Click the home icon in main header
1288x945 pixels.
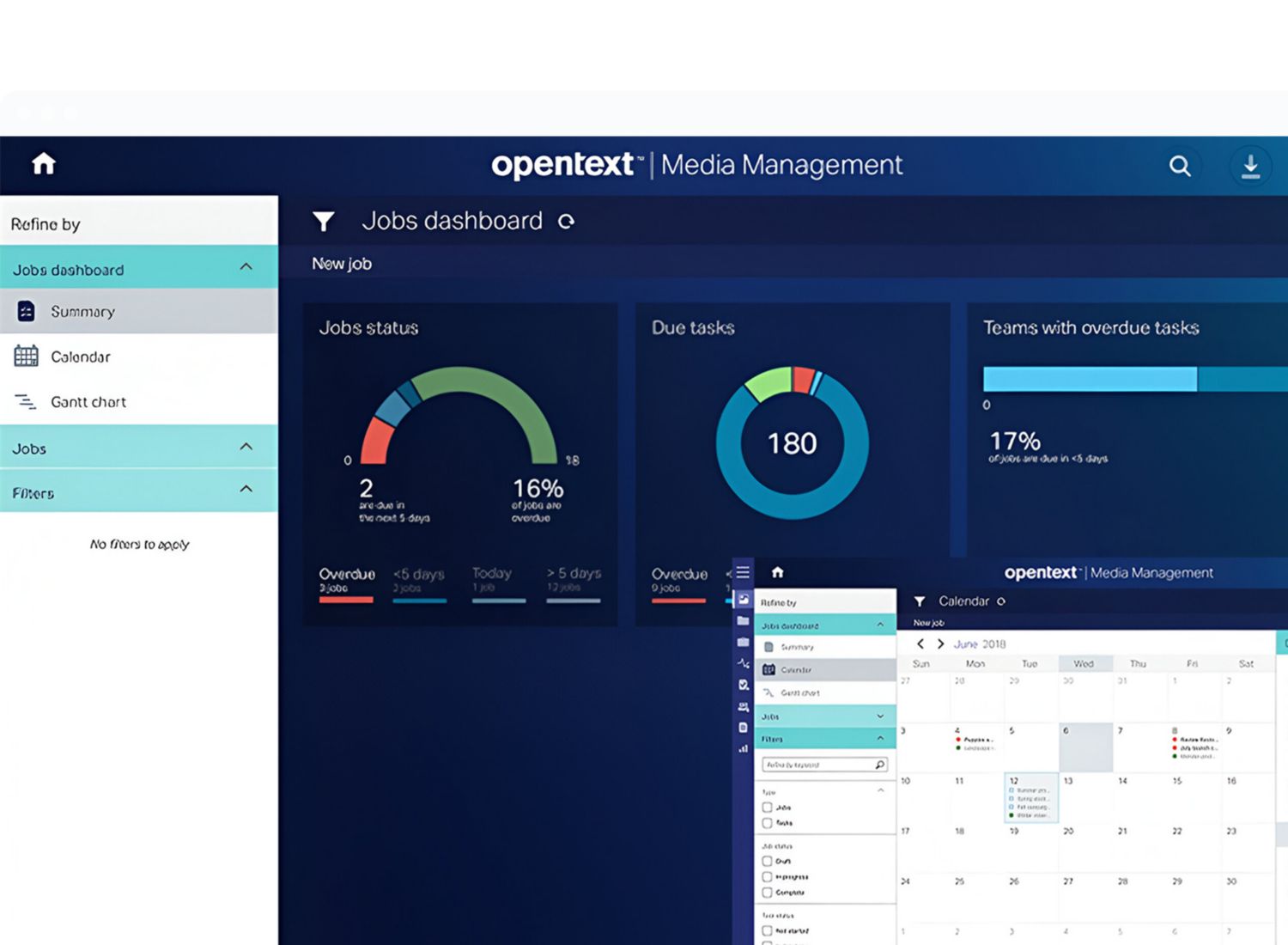[44, 163]
